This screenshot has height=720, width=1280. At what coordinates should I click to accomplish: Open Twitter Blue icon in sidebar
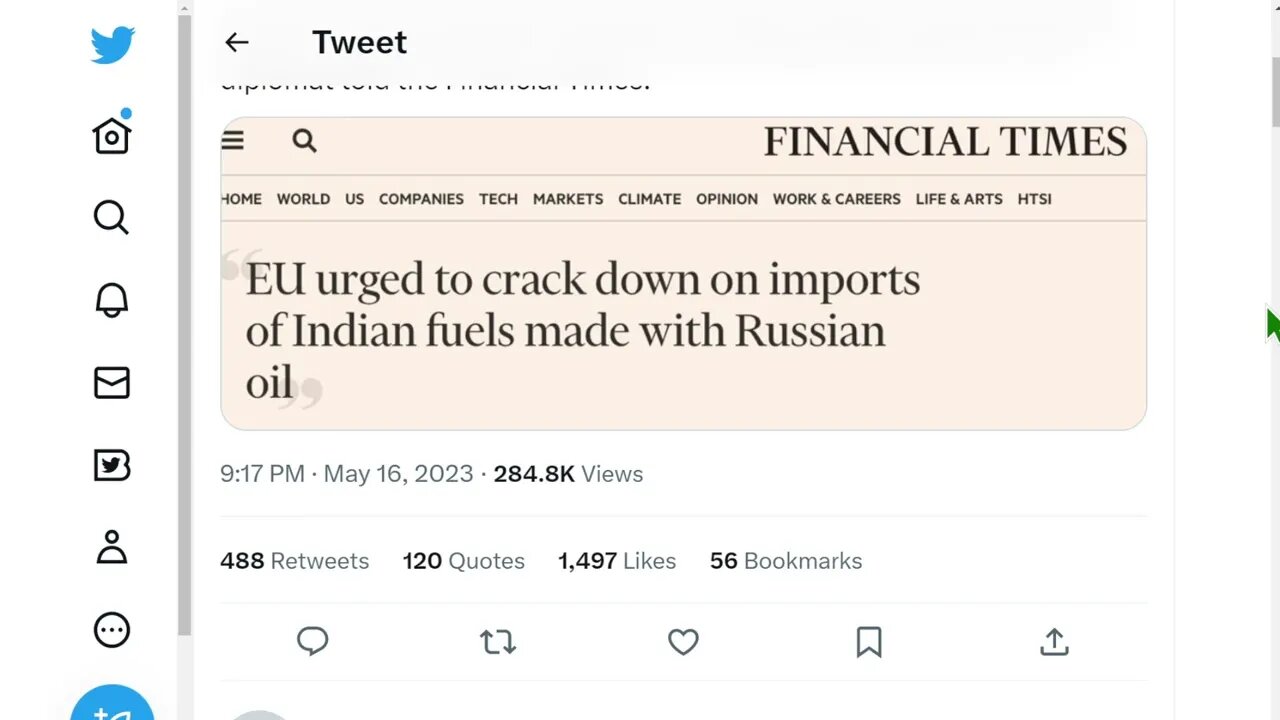click(112, 466)
